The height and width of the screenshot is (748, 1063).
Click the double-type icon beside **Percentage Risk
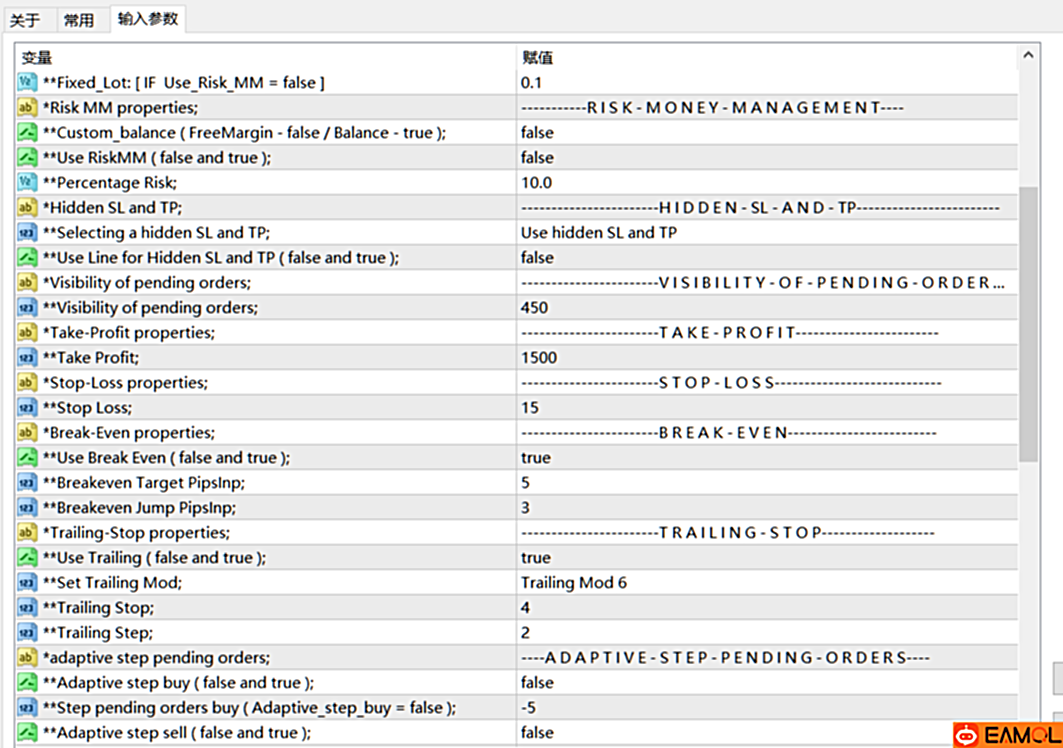pyautogui.click(x=28, y=183)
